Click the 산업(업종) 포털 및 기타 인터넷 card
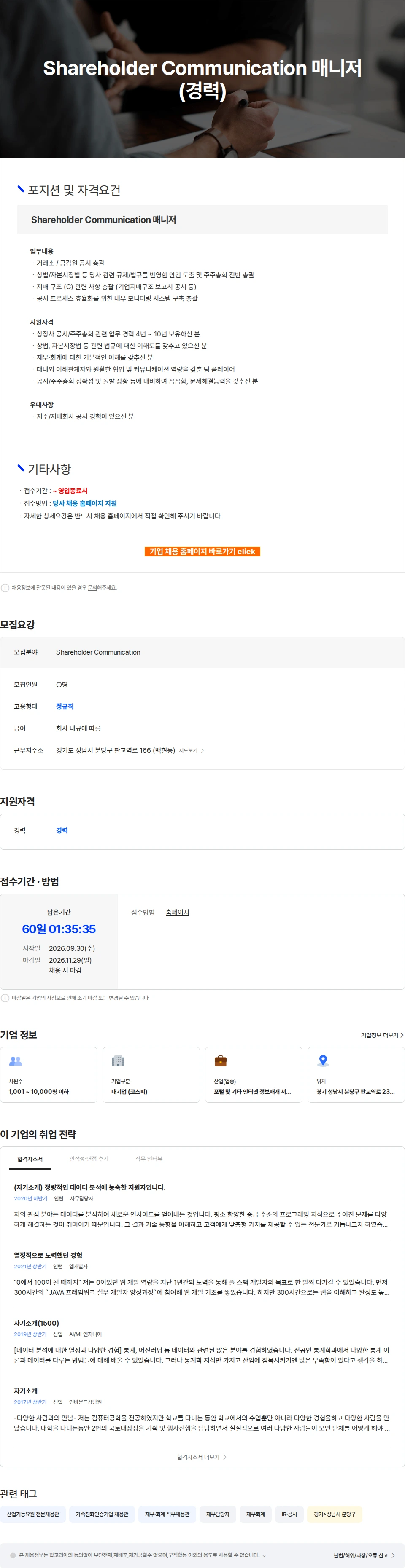Screen dimensions: 405x1568 point(254,1074)
